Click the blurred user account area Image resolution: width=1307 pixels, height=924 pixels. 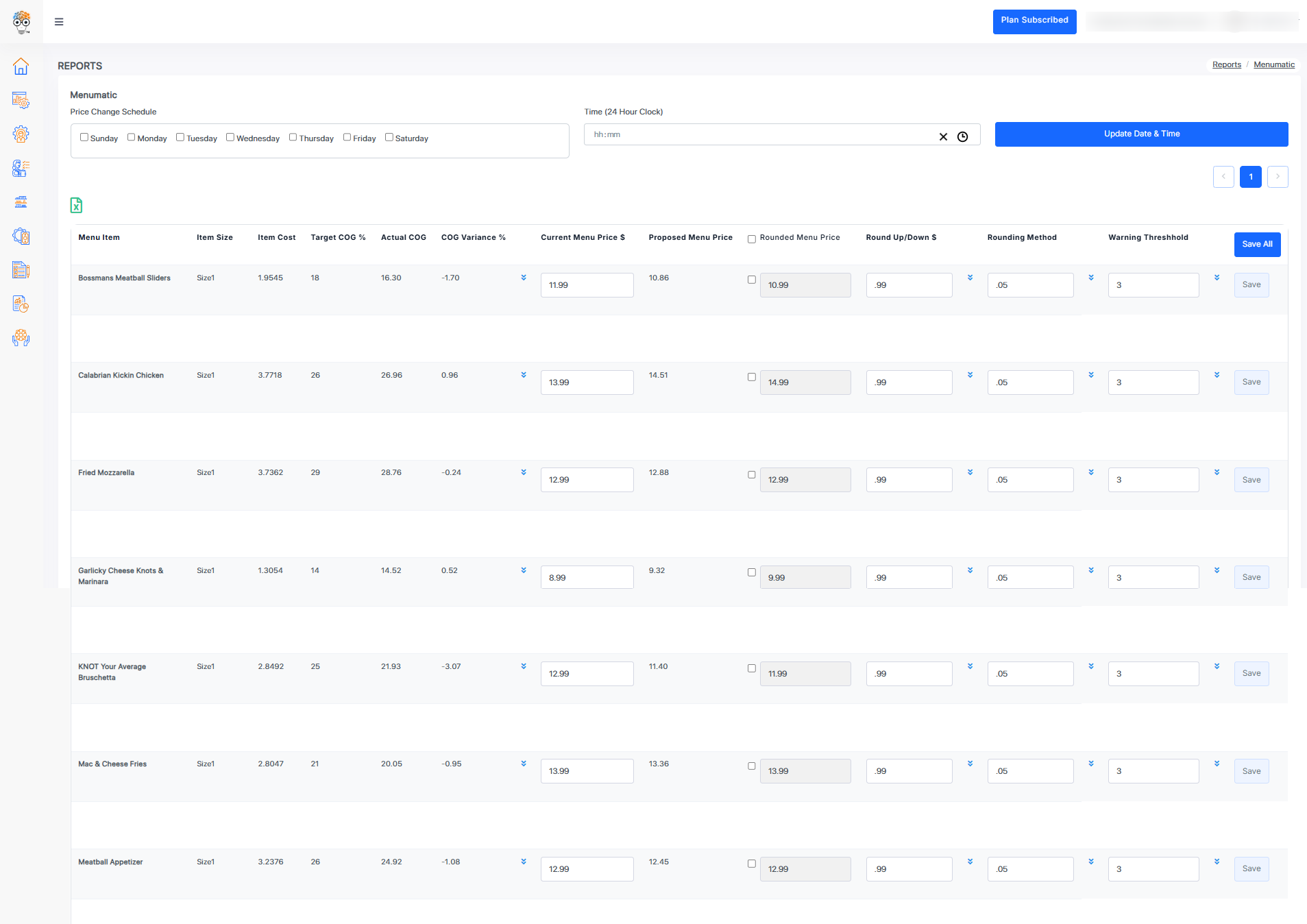[x=1191, y=22]
